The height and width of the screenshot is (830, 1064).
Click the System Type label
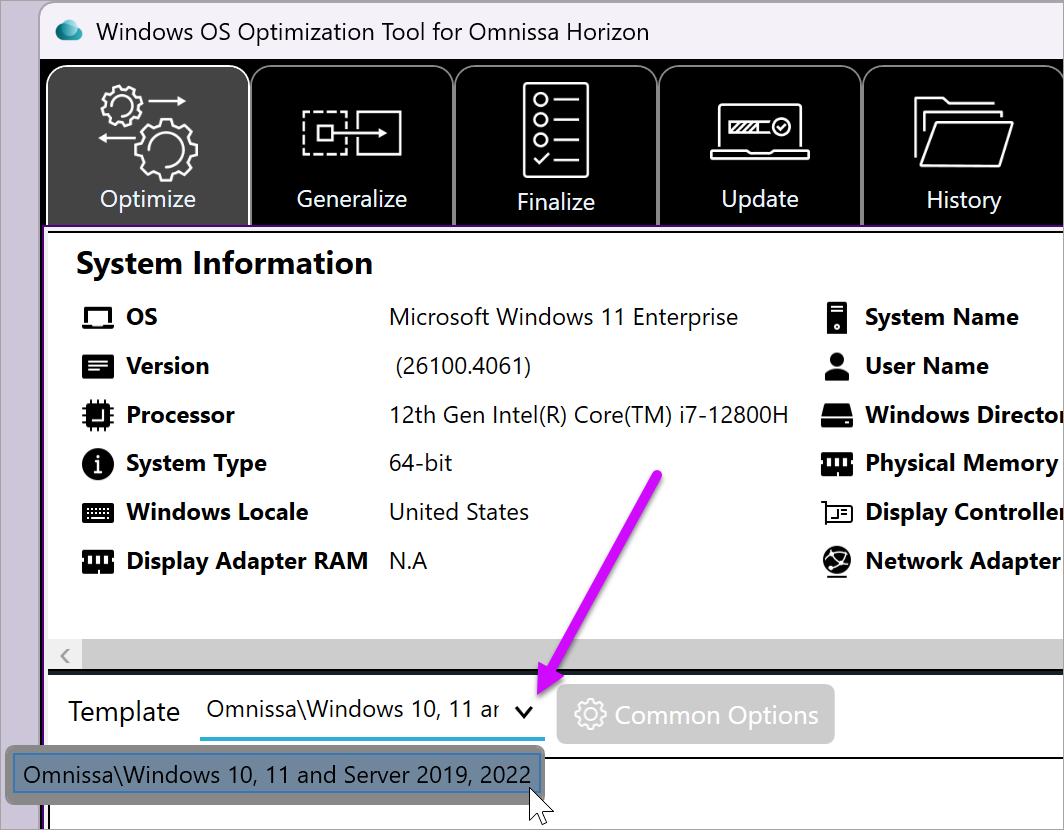(x=196, y=464)
